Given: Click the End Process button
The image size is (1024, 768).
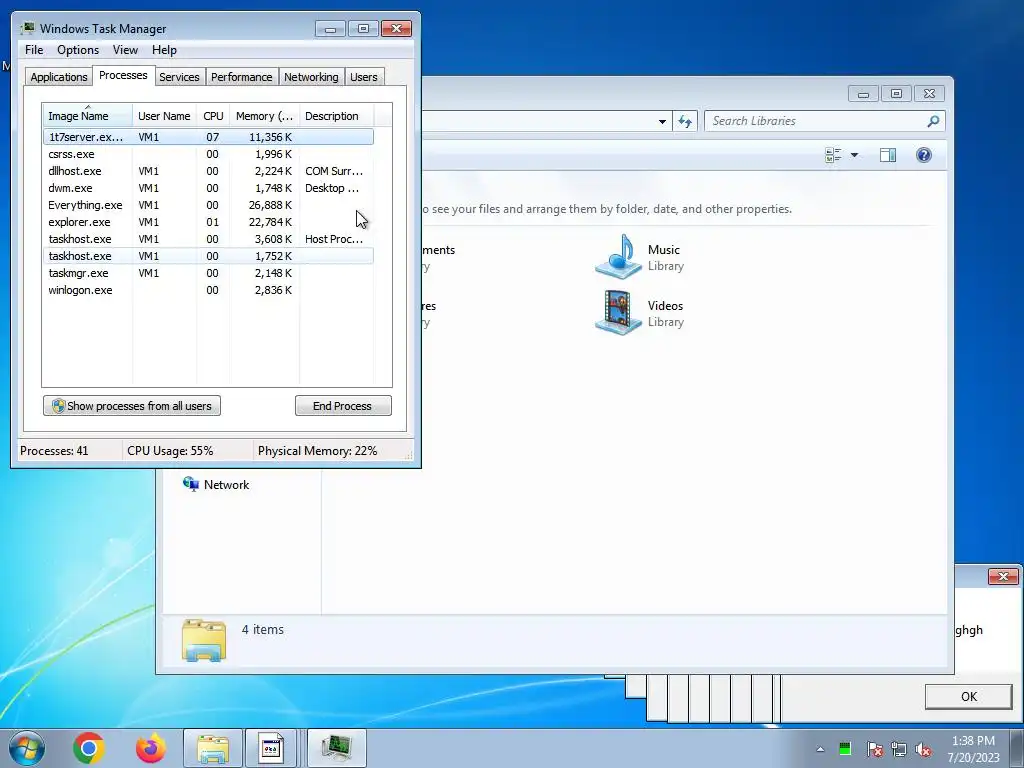Looking at the screenshot, I should click(343, 406).
